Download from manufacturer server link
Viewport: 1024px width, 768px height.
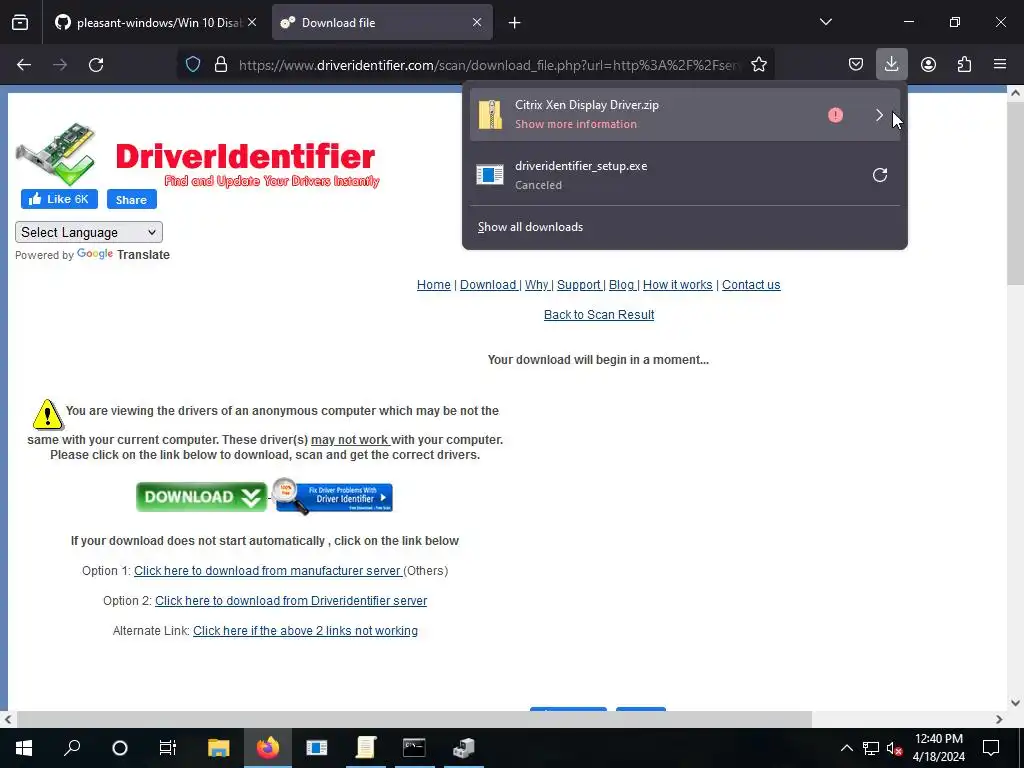(267, 571)
